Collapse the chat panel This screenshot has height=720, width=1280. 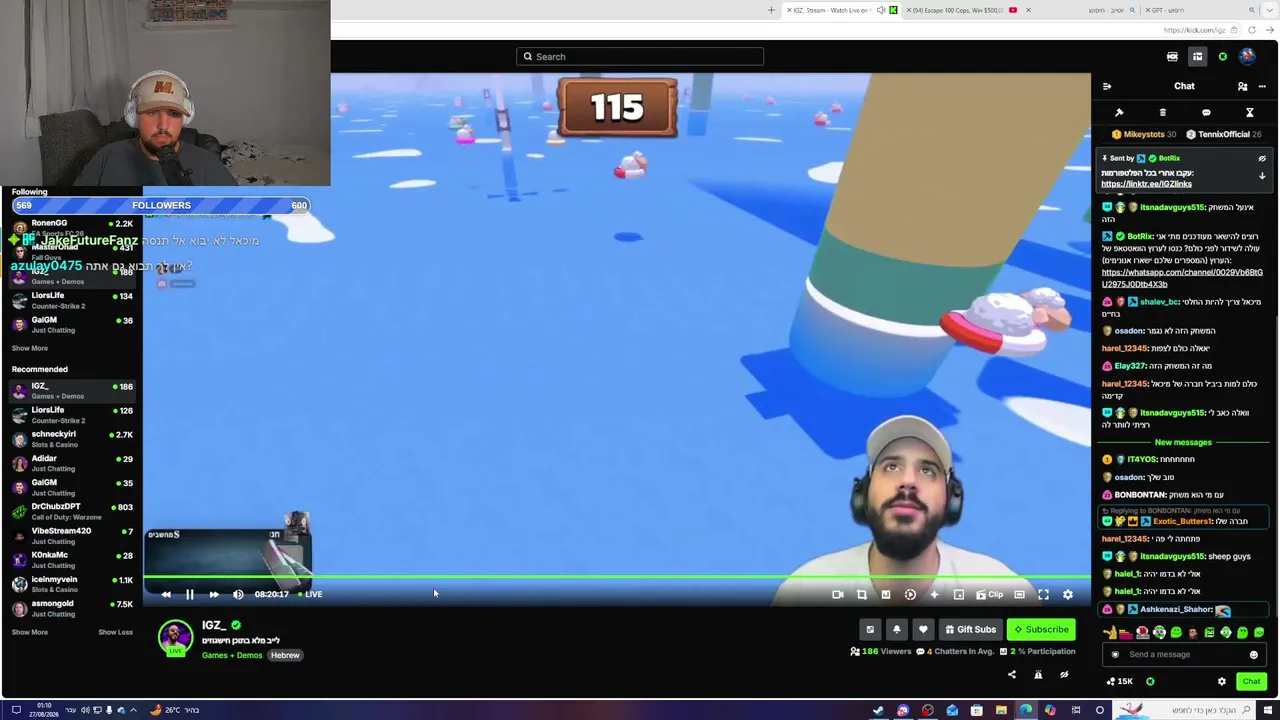[1107, 86]
